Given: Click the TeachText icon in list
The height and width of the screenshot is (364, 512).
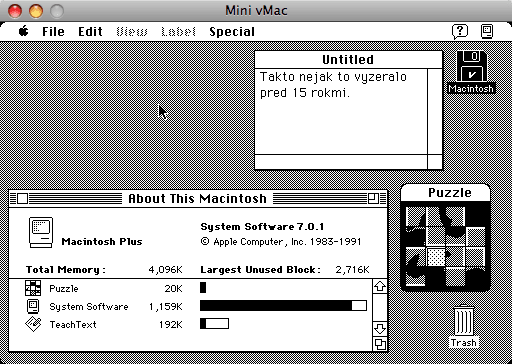Looking at the screenshot, I should pyautogui.click(x=33, y=324).
